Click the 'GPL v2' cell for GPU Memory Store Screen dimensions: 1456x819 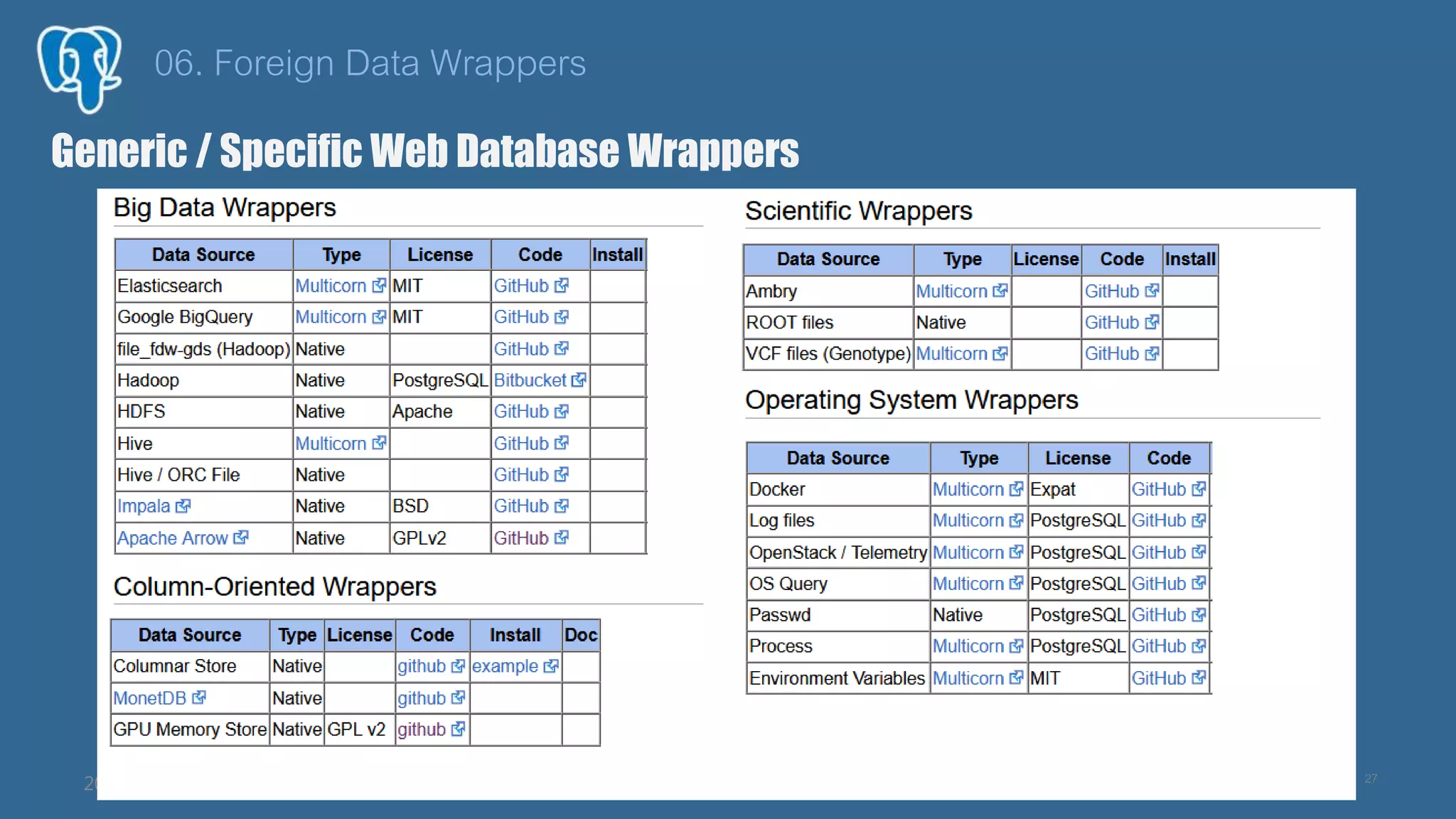(360, 729)
